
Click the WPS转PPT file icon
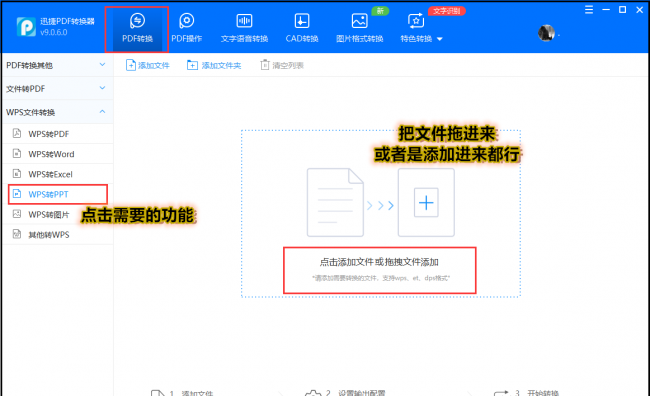(17, 194)
